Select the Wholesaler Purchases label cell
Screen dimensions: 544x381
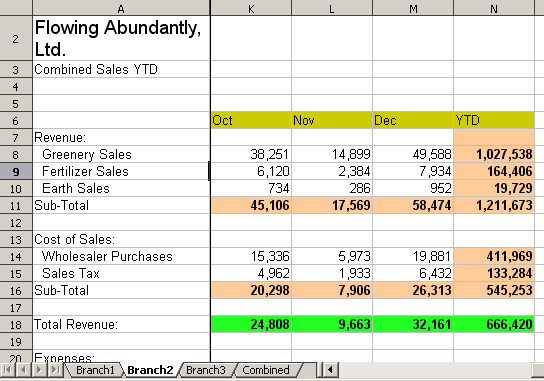121,256
